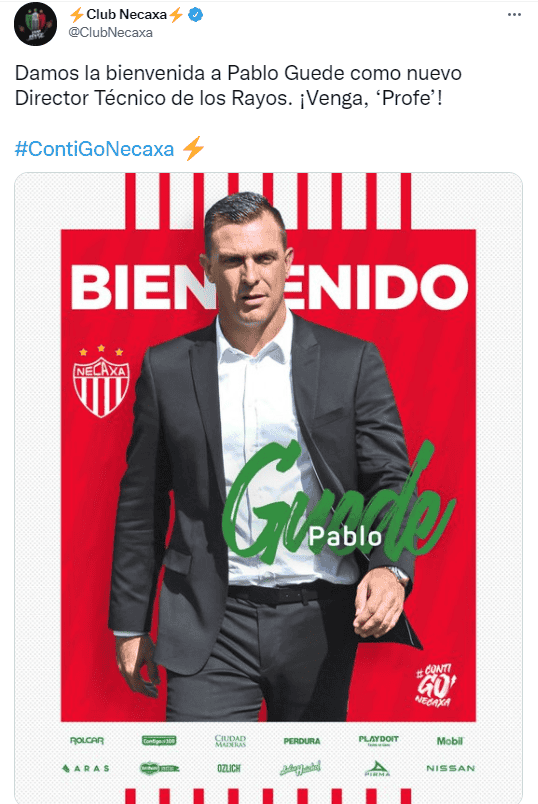Click the blue verified badge
The image size is (538, 804).
tap(195, 15)
